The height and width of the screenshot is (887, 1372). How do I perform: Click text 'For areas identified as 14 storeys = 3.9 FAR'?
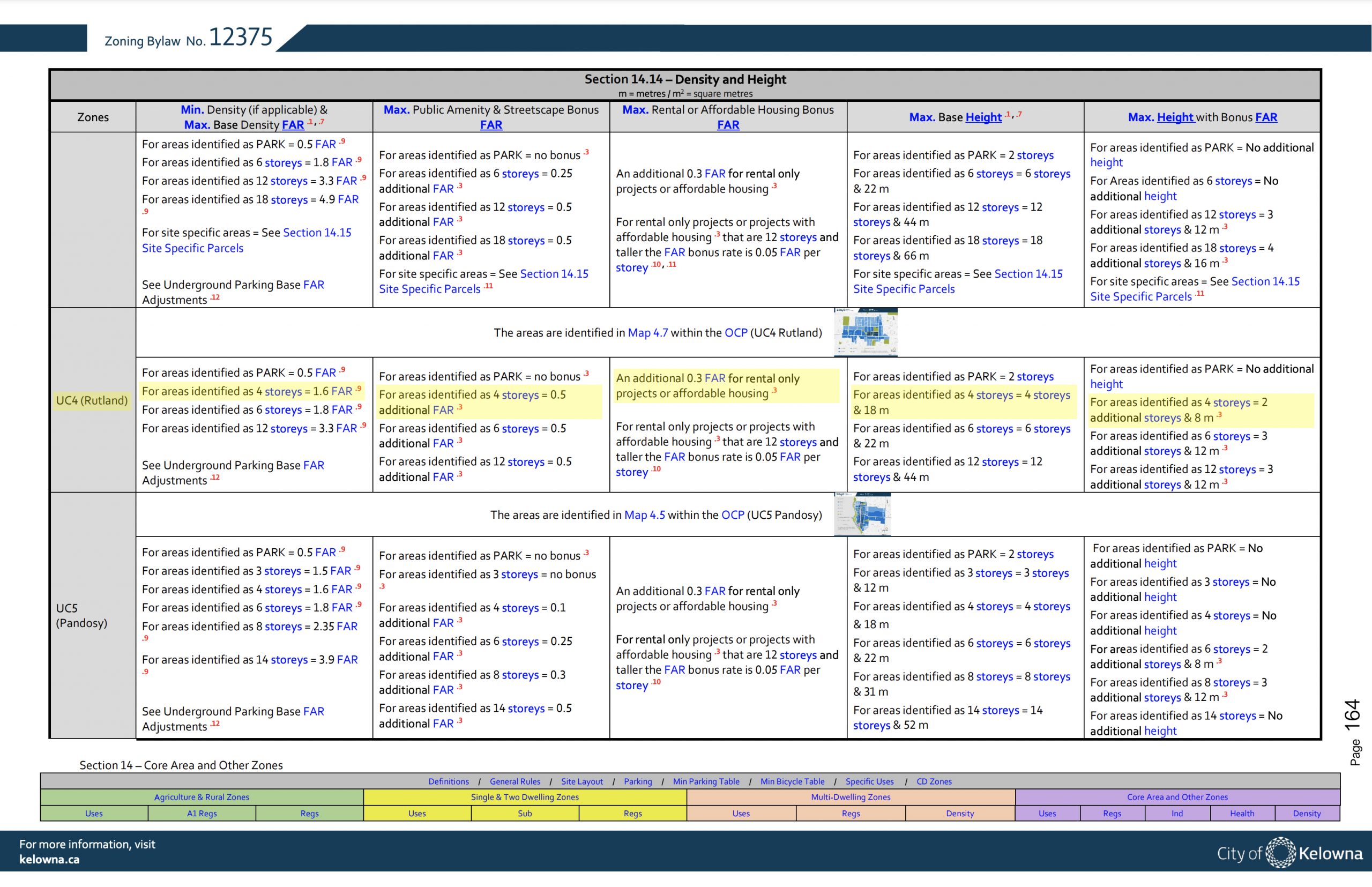tap(249, 660)
